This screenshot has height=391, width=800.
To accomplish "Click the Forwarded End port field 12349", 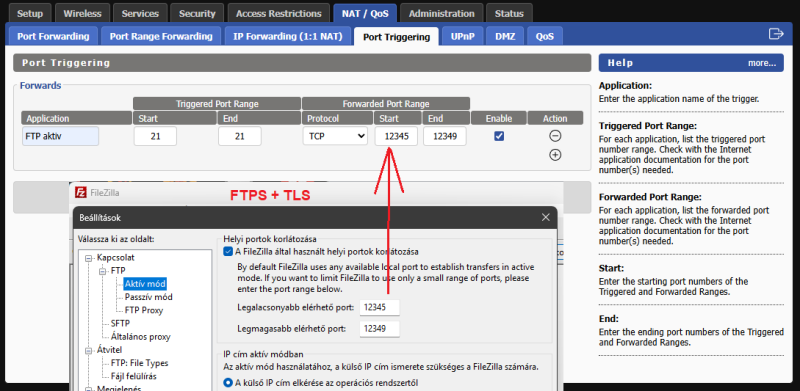I will pyautogui.click(x=444, y=136).
